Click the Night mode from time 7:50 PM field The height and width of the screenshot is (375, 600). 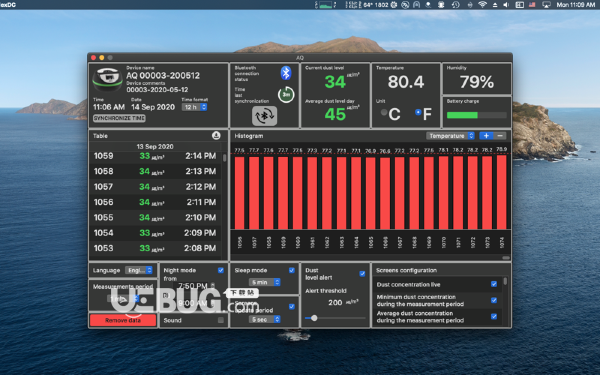click(x=194, y=286)
